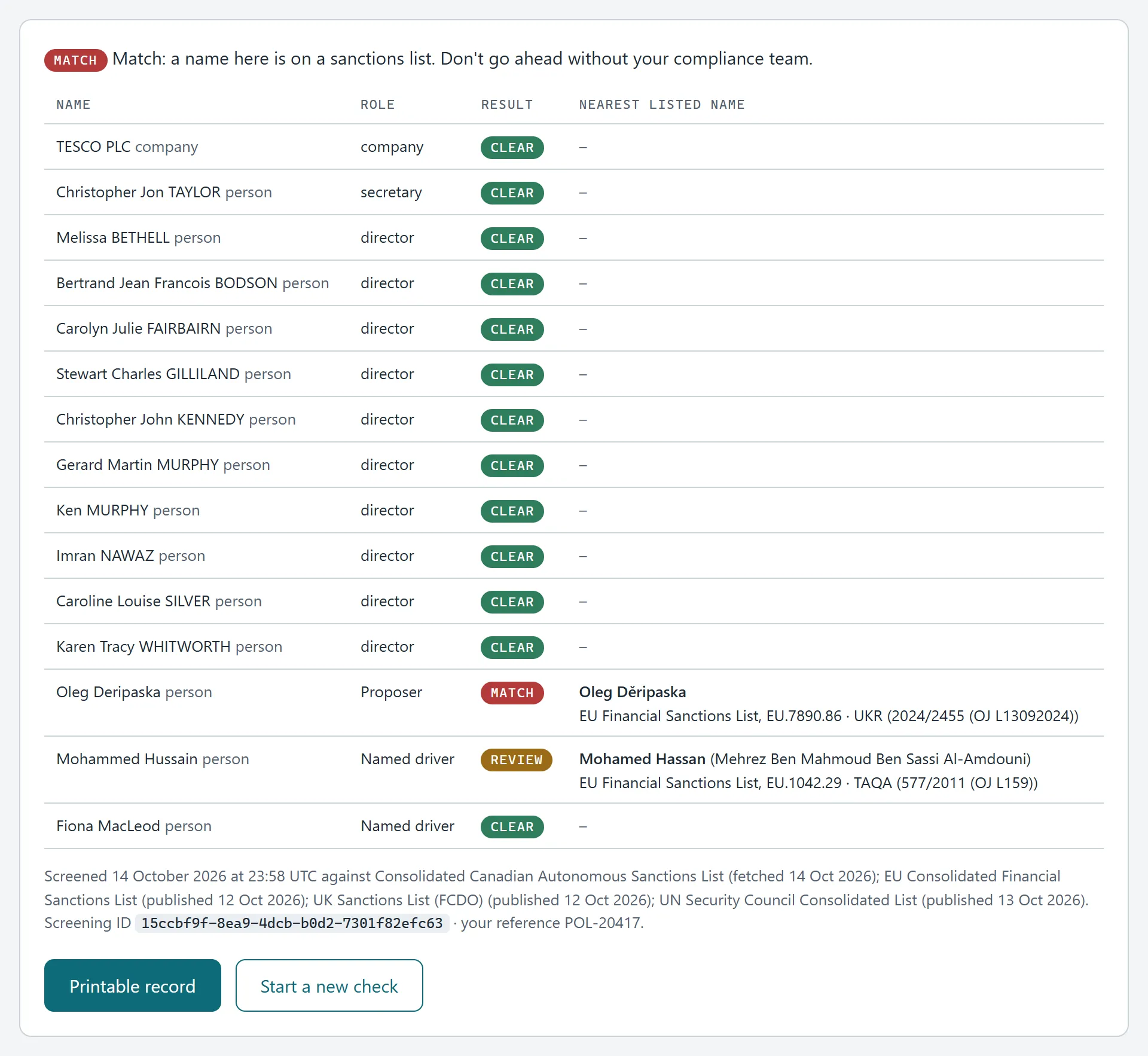1148x1056 pixels.
Task: Select the Oleg Děripaska listed name
Action: pos(633,692)
